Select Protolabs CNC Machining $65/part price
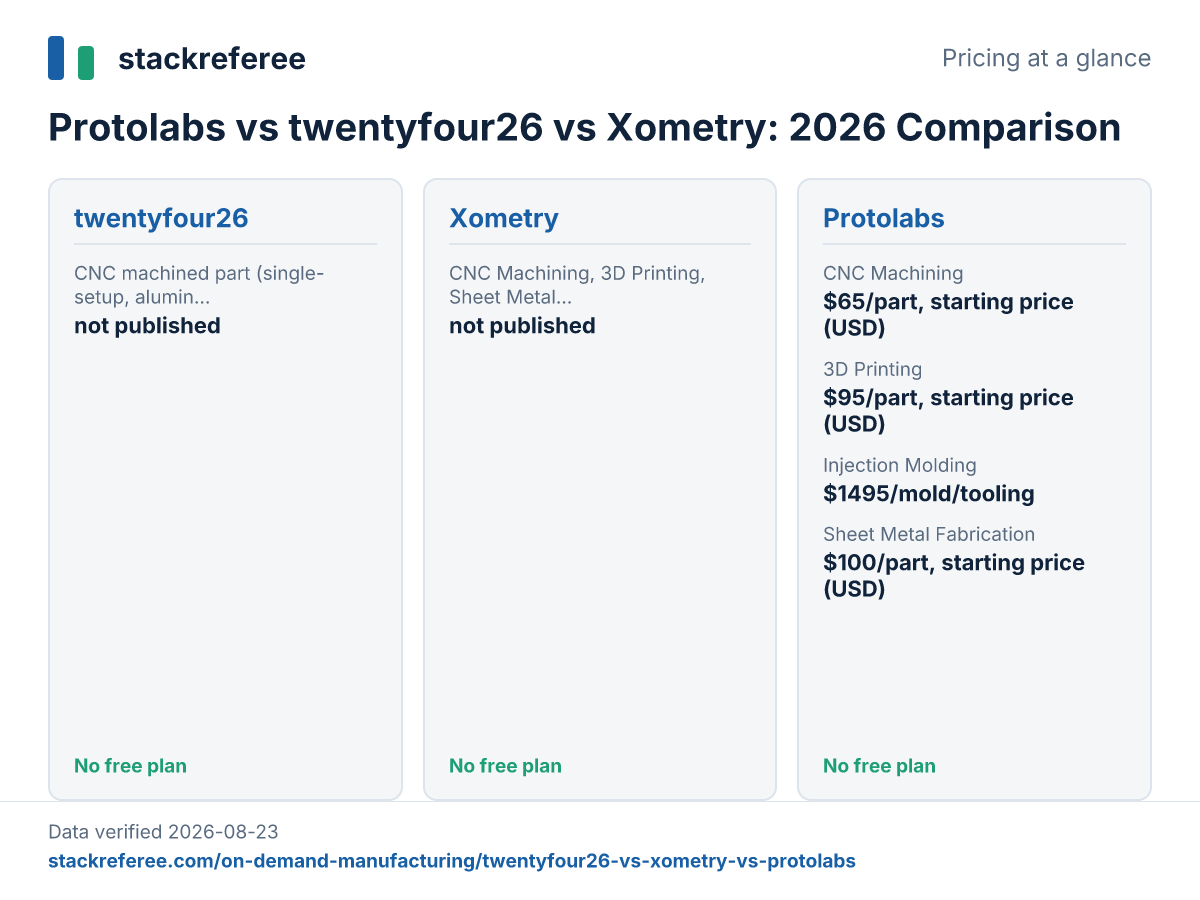This screenshot has width=1200, height=900. click(x=948, y=315)
